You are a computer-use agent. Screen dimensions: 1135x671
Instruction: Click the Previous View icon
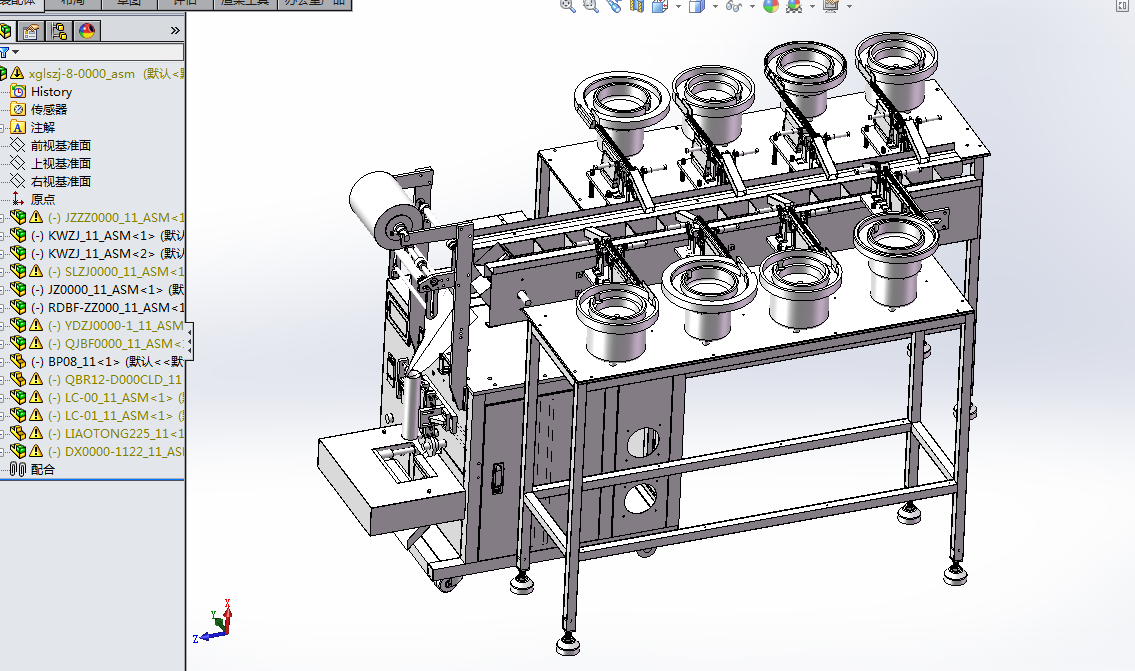[614, 6]
